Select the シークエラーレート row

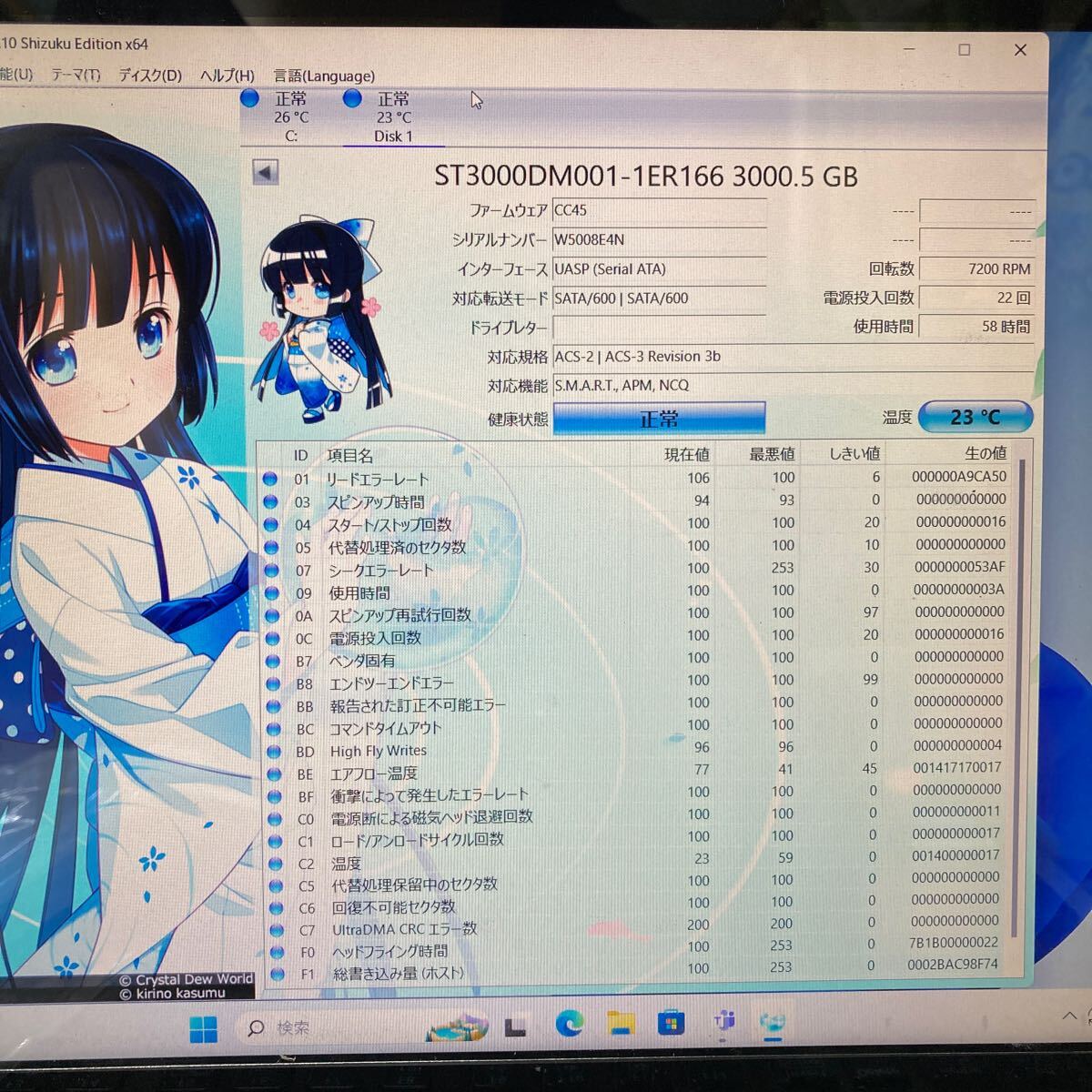(x=635, y=570)
